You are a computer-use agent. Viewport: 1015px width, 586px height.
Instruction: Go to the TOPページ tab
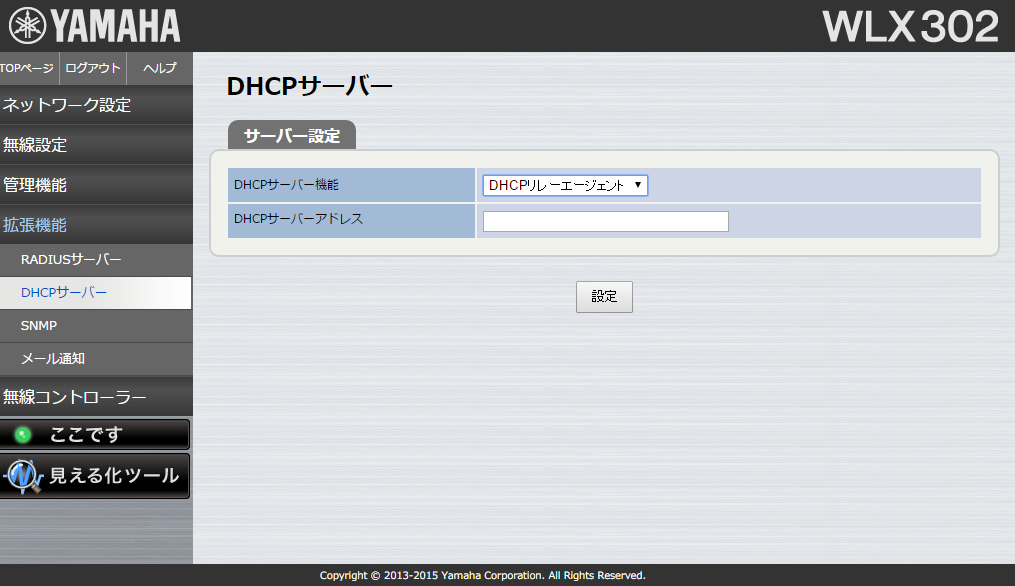coord(25,69)
